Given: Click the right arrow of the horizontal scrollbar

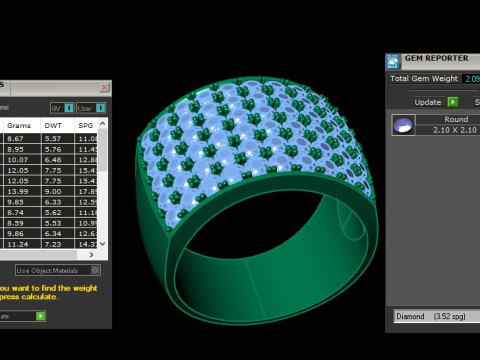Looking at the screenshot, I should (92, 255).
